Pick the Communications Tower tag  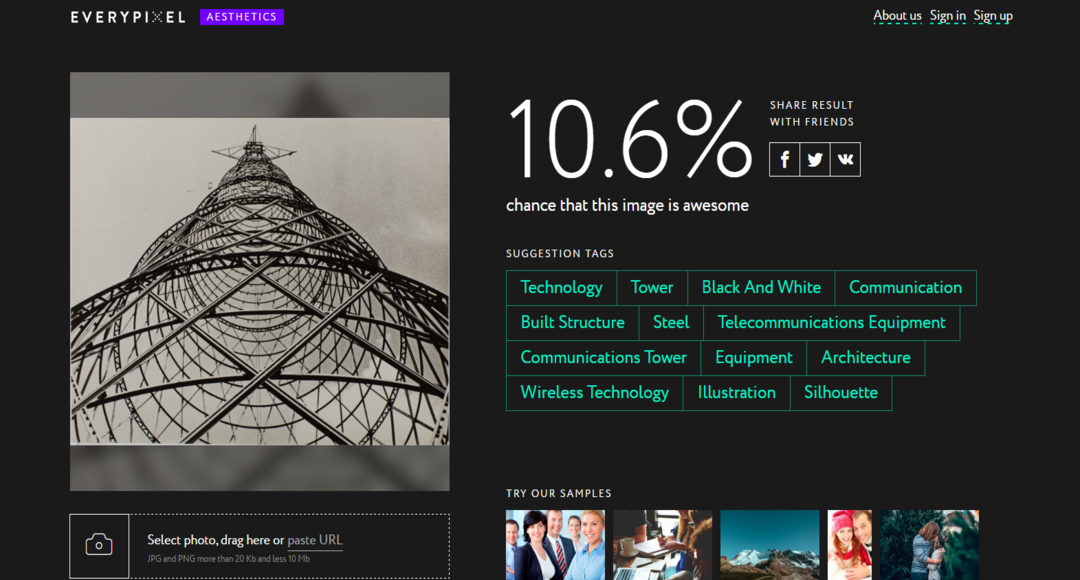click(x=603, y=358)
